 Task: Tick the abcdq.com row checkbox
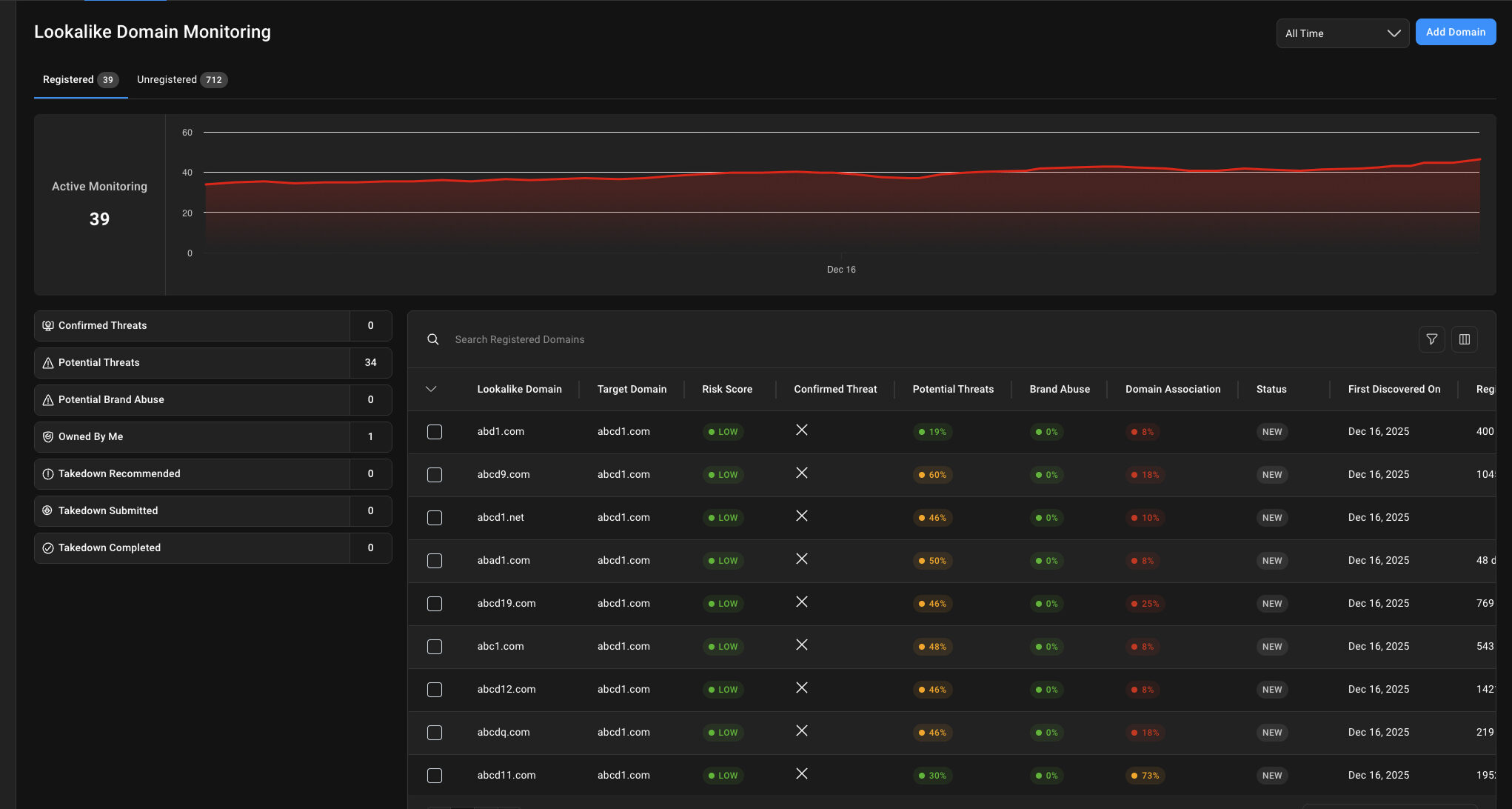coord(435,733)
